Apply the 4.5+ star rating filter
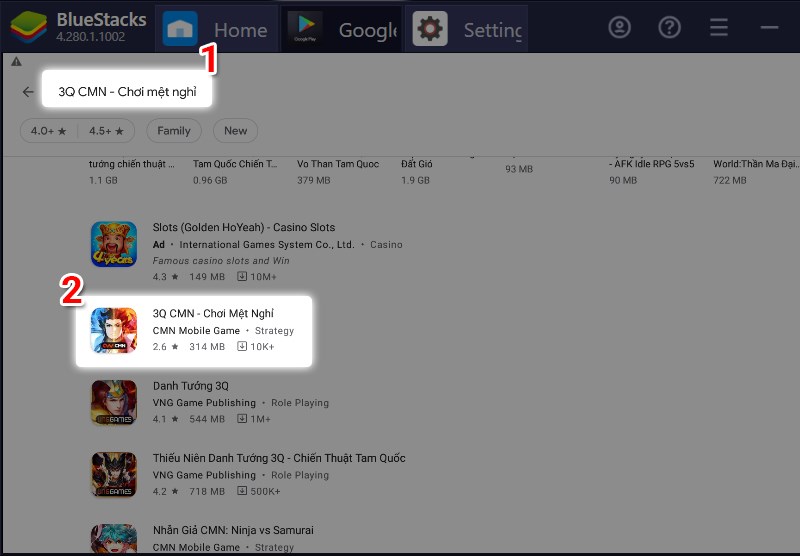The height and width of the screenshot is (556, 800). click(106, 131)
